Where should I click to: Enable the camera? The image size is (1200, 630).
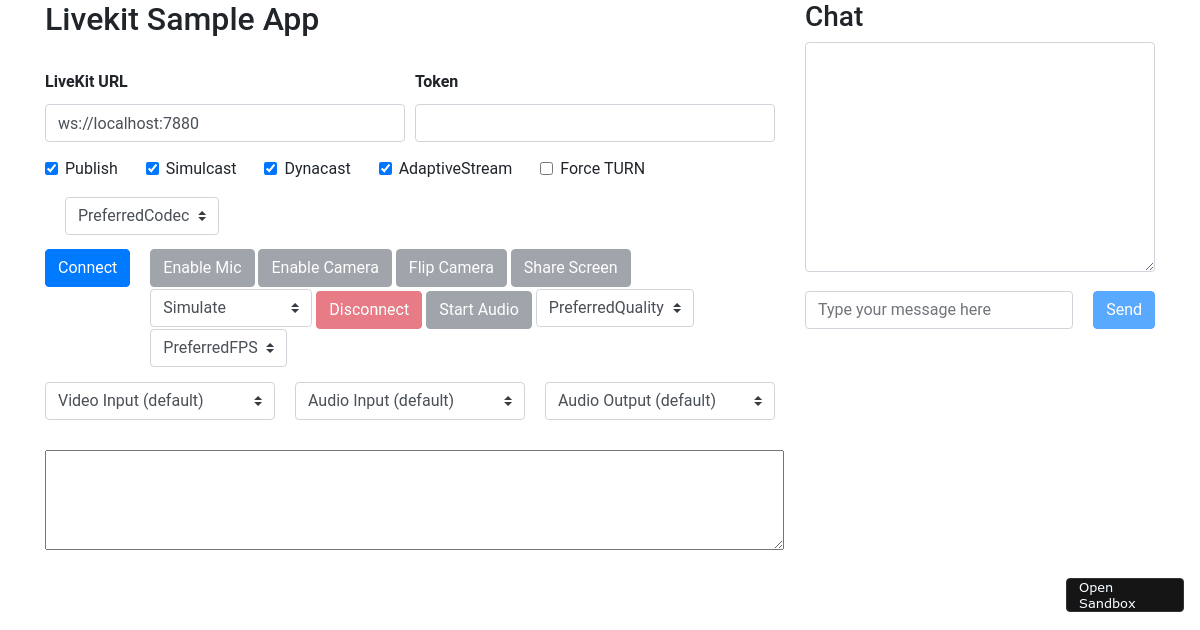(324, 267)
